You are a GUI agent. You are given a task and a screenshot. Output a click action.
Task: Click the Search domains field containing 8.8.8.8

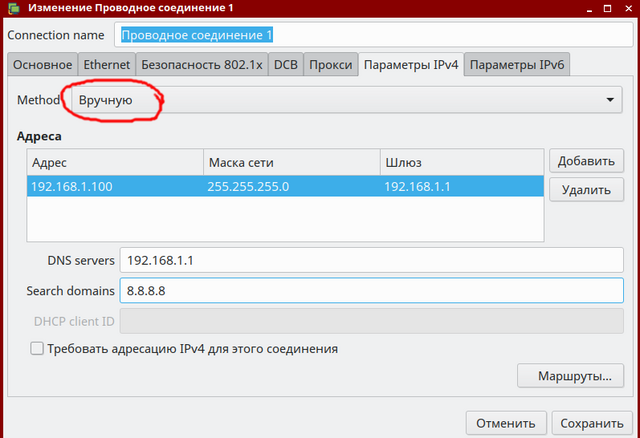[372, 290]
